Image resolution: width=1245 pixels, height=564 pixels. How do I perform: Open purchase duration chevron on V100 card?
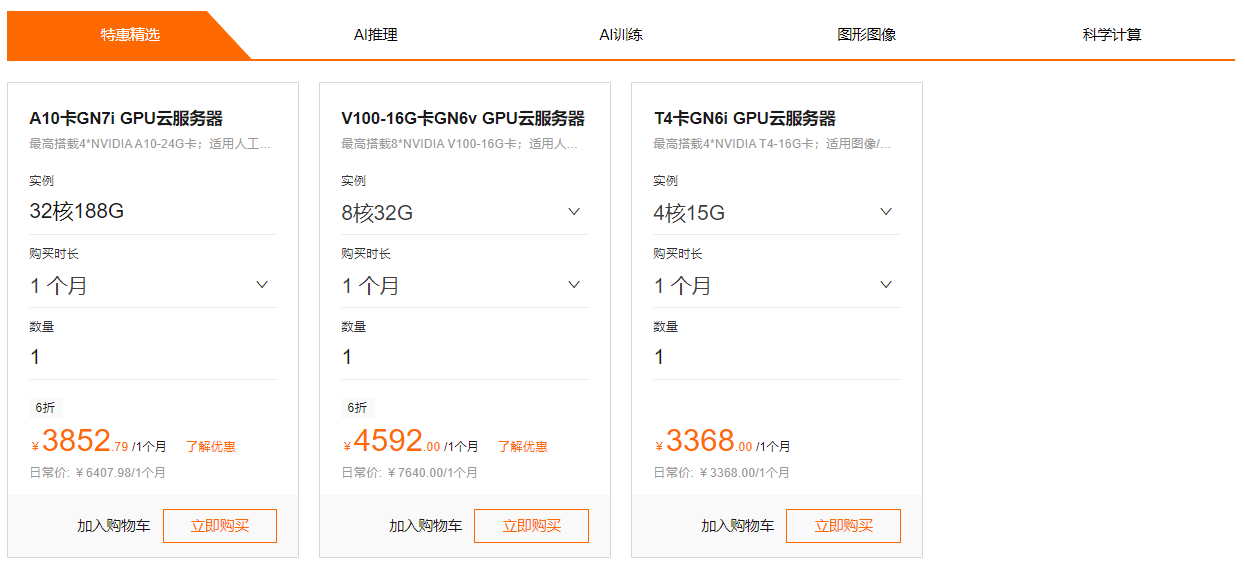tap(574, 285)
